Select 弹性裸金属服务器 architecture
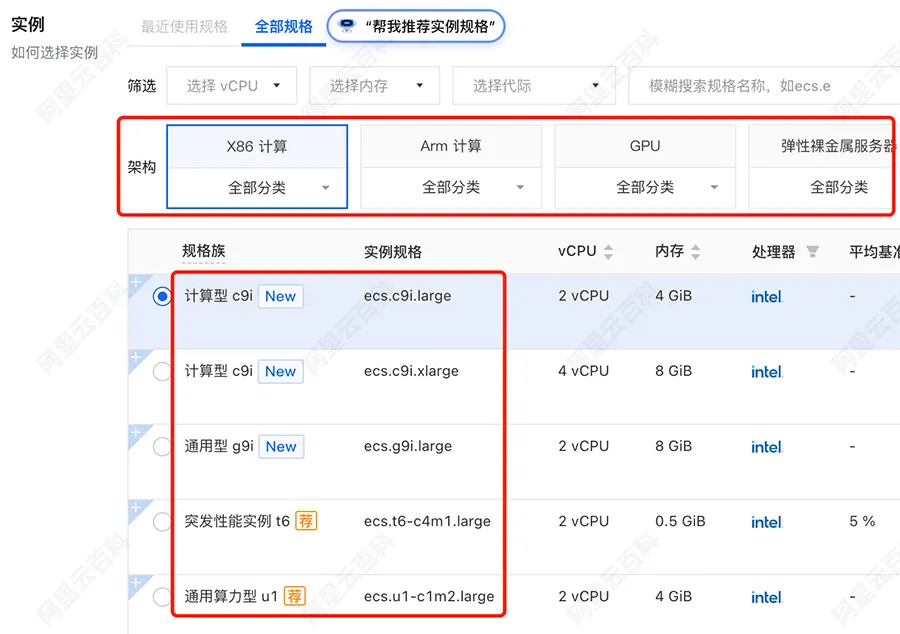The image size is (900, 634). pyautogui.click(x=824, y=146)
